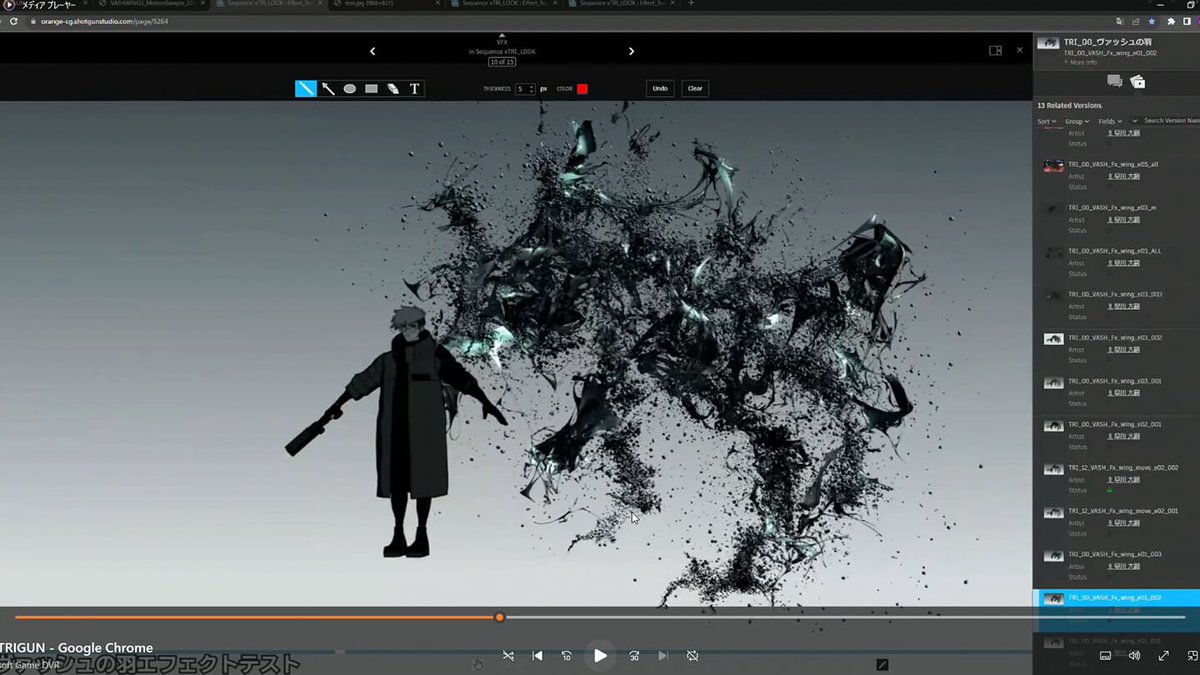The width and height of the screenshot is (1200, 675).
Task: Select the freehand pen annotation tool
Action: tap(306, 89)
